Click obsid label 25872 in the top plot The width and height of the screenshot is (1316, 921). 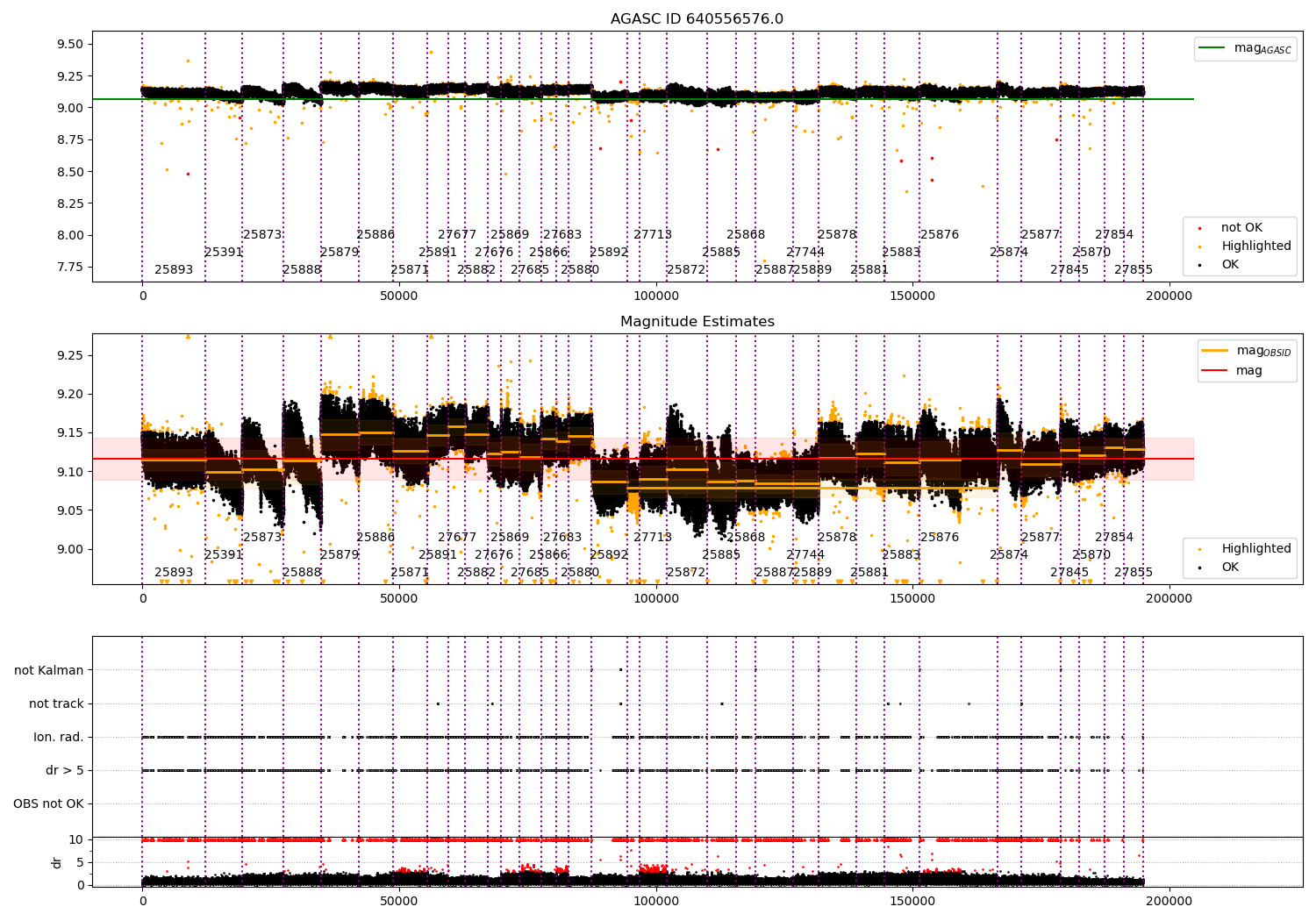click(686, 269)
